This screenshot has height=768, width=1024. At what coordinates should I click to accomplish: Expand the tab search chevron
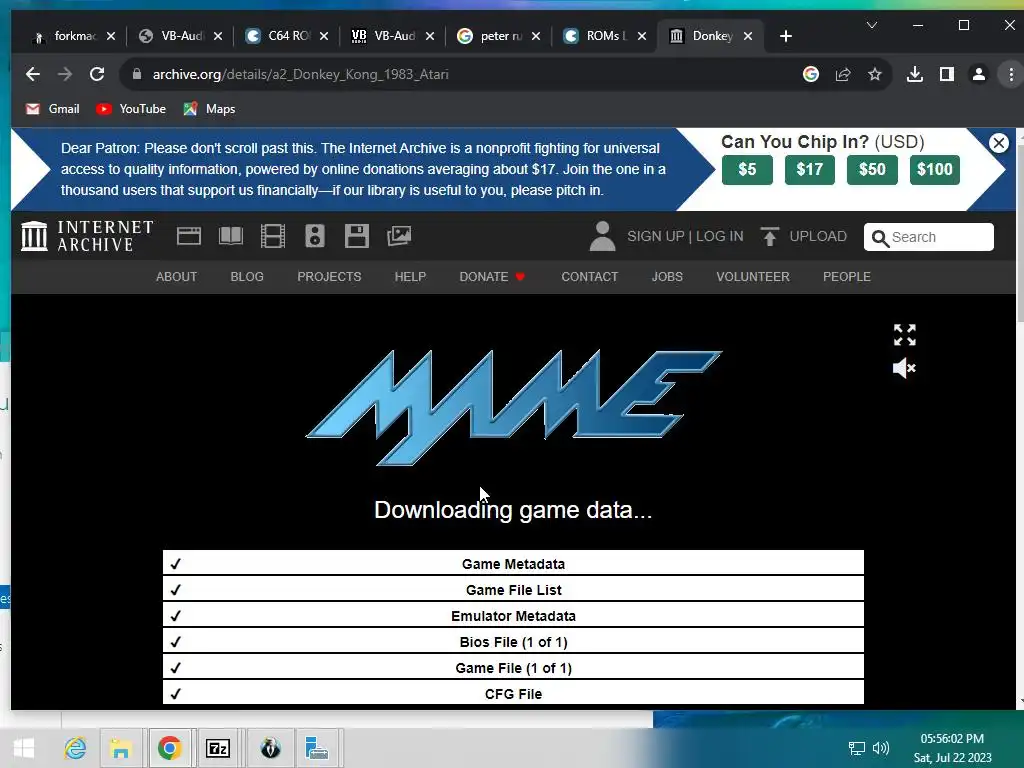tap(871, 25)
